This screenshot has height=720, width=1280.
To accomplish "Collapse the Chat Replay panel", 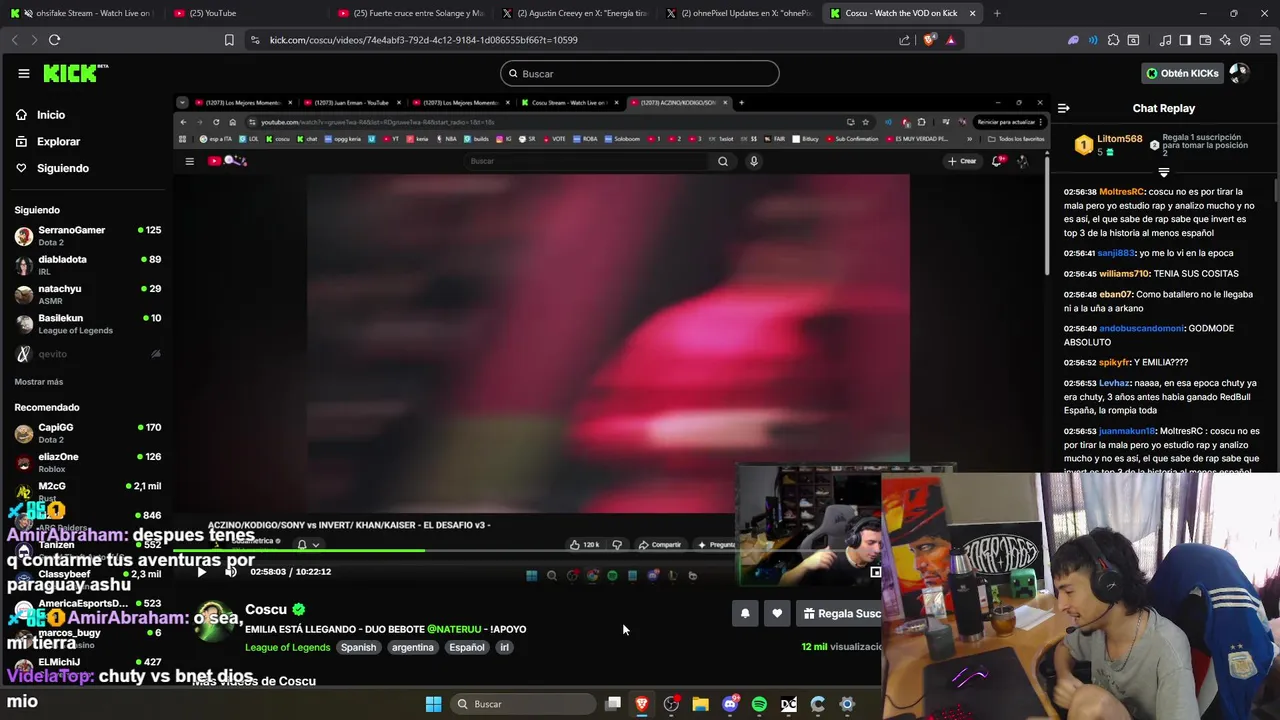I will tap(1064, 108).
